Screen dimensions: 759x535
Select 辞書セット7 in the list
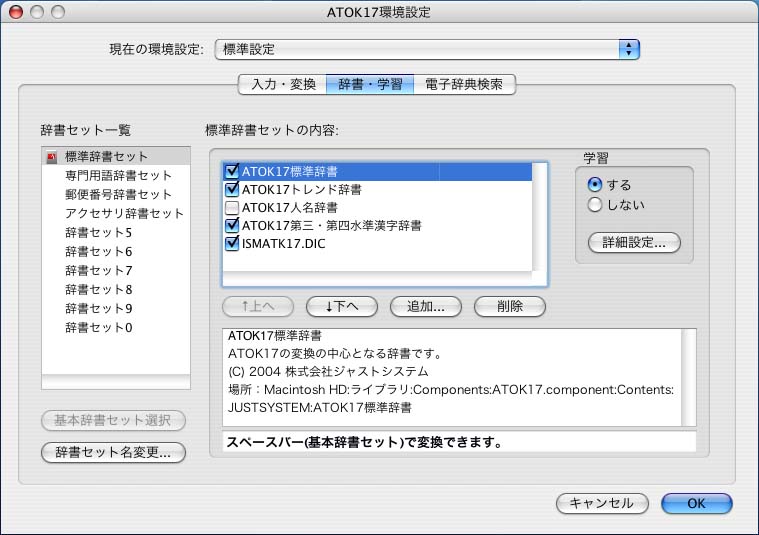(116, 271)
